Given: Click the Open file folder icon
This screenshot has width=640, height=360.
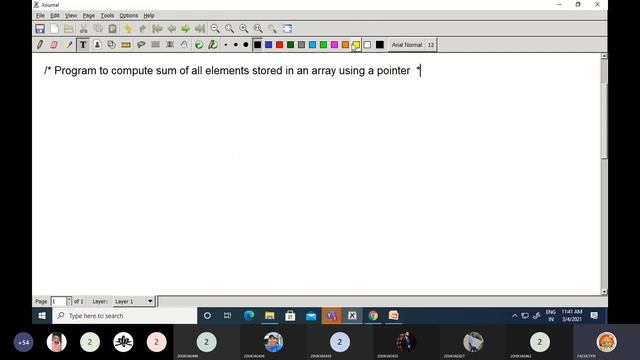Looking at the screenshot, I should 69,29.
